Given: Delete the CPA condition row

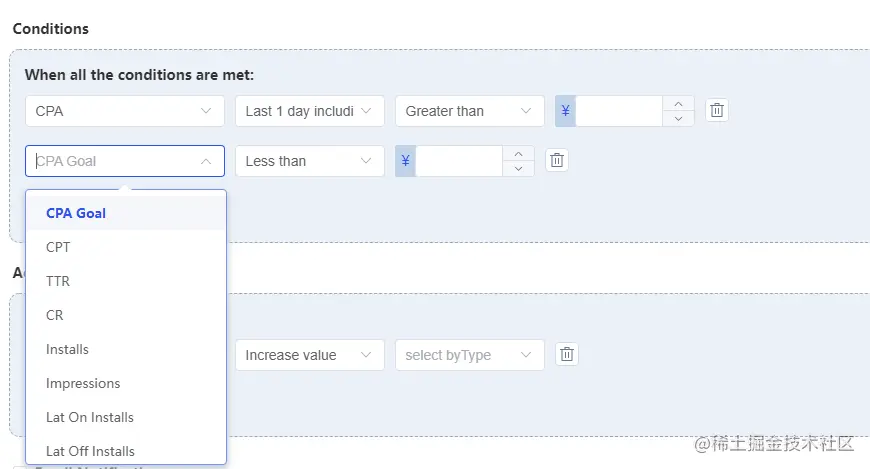Looking at the screenshot, I should click(717, 111).
